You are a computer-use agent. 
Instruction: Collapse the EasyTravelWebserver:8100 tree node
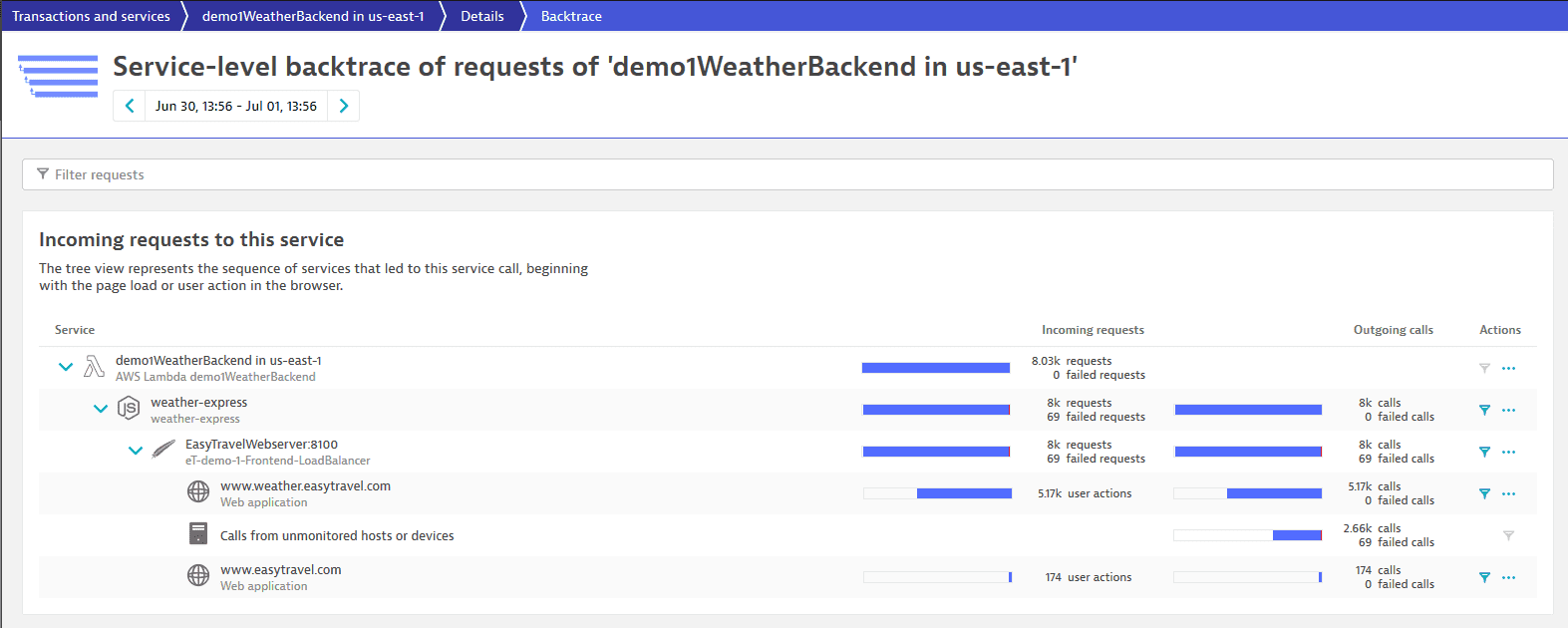tap(136, 451)
